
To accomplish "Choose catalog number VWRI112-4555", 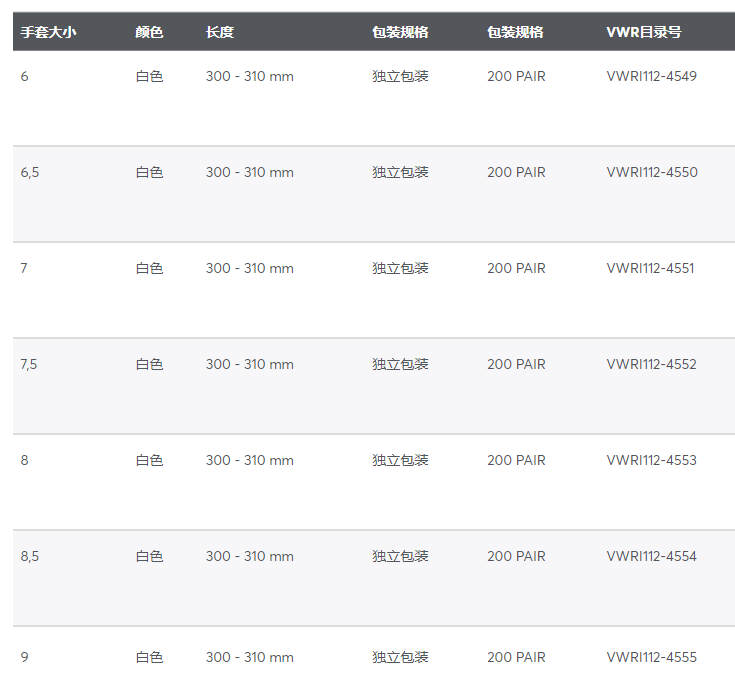I will coord(652,657).
